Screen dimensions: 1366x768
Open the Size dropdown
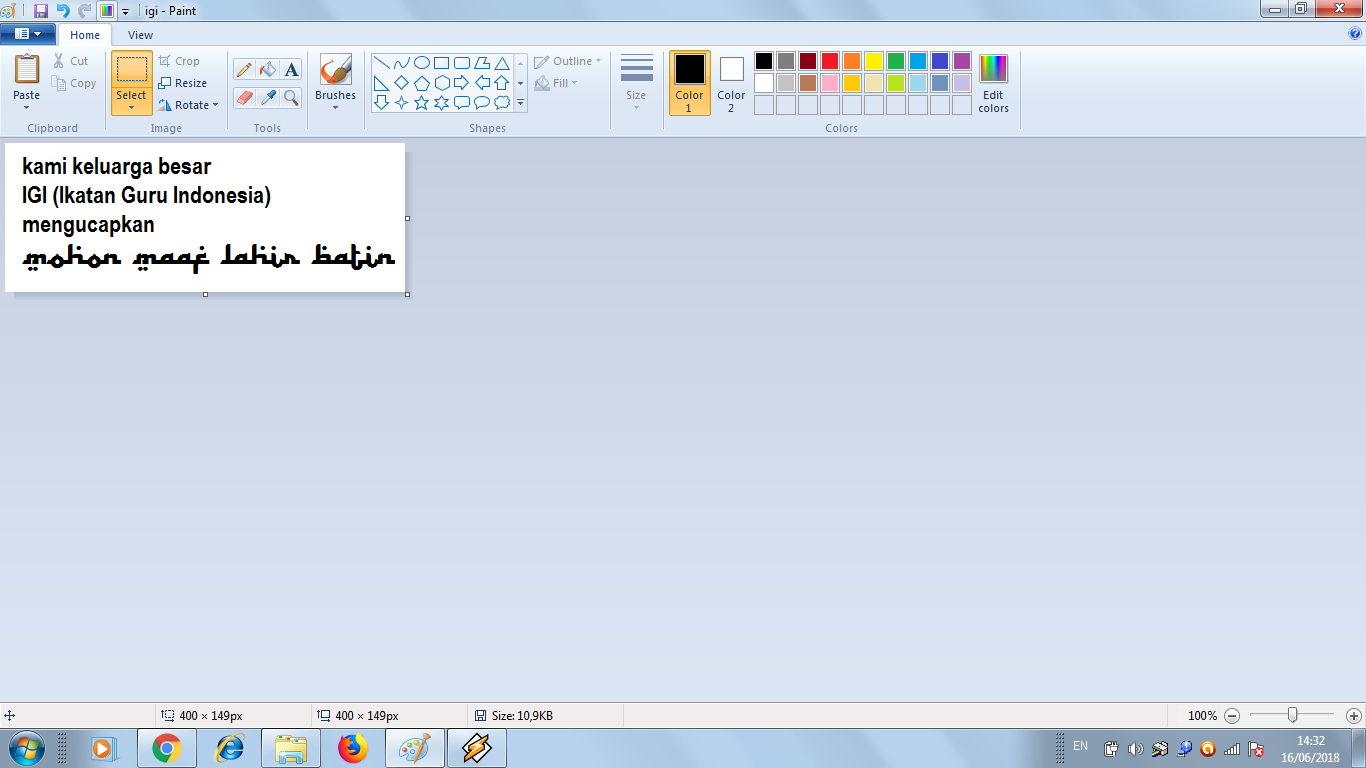point(636,83)
